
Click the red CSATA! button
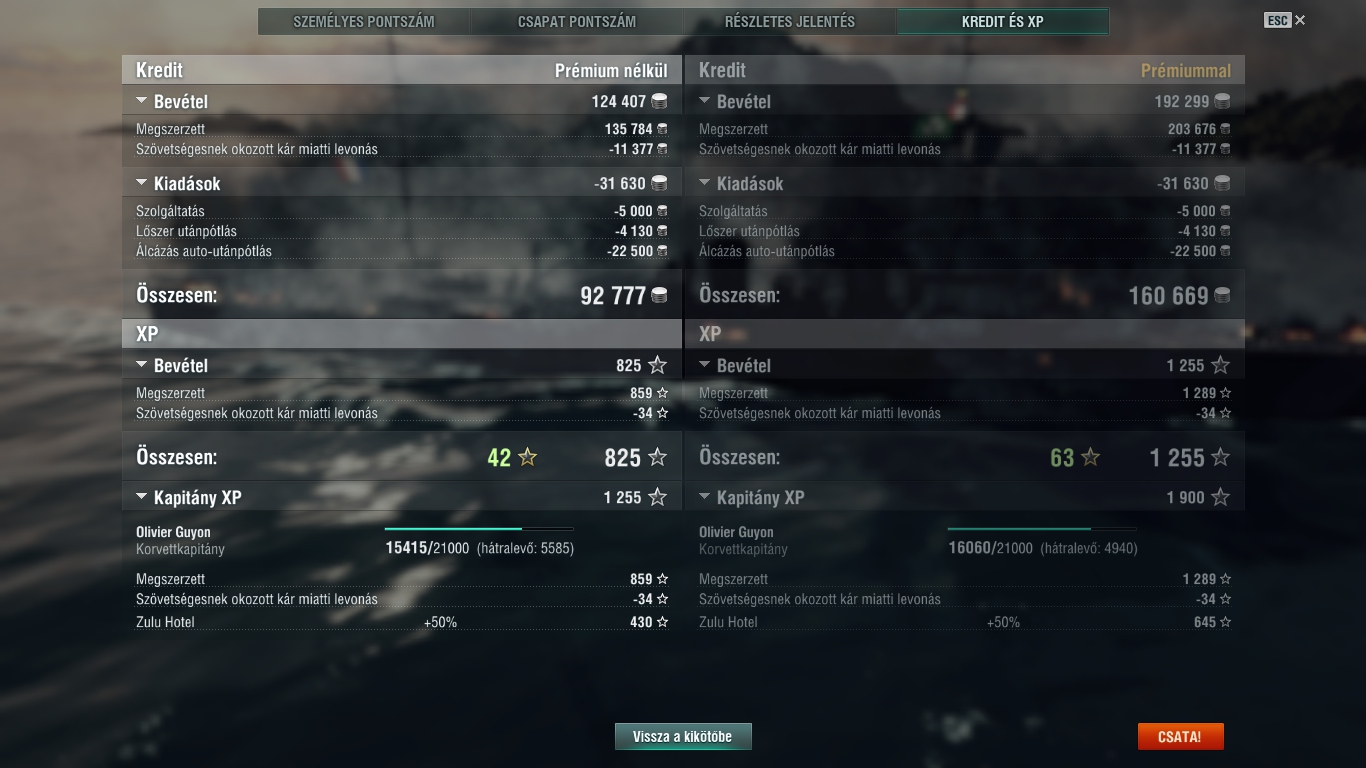(x=1180, y=737)
